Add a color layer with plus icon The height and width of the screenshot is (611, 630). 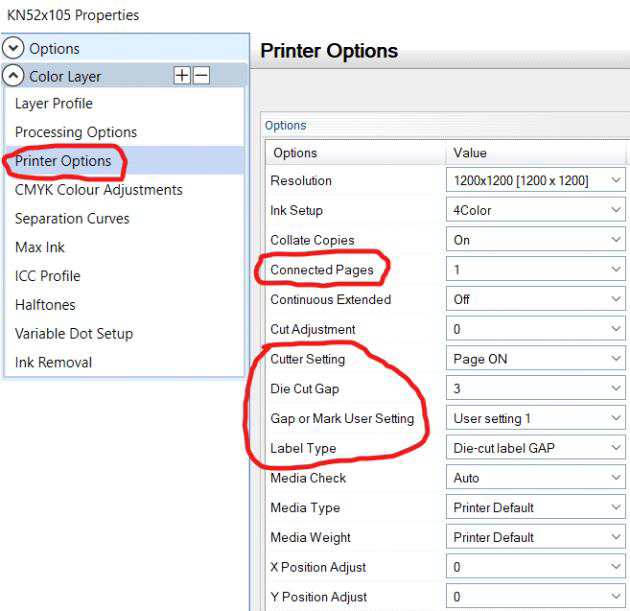(182, 76)
